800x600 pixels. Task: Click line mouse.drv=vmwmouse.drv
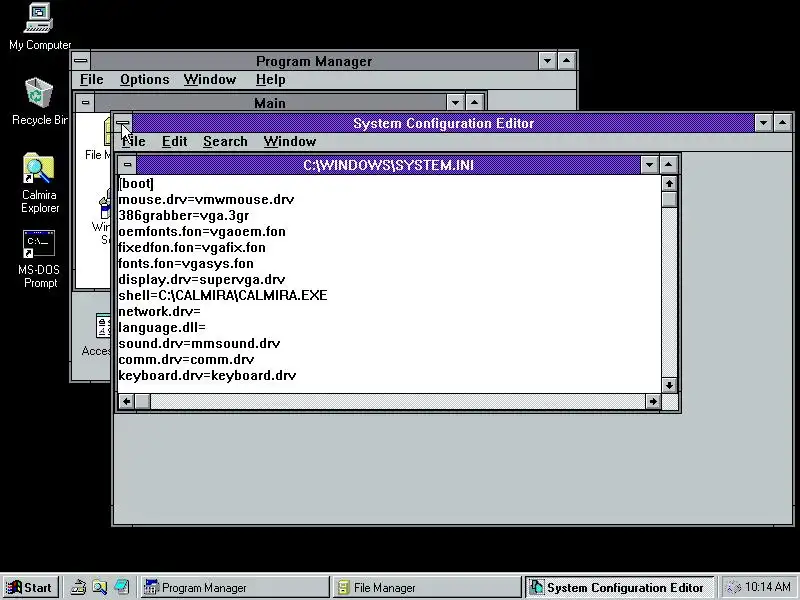[x=206, y=199]
